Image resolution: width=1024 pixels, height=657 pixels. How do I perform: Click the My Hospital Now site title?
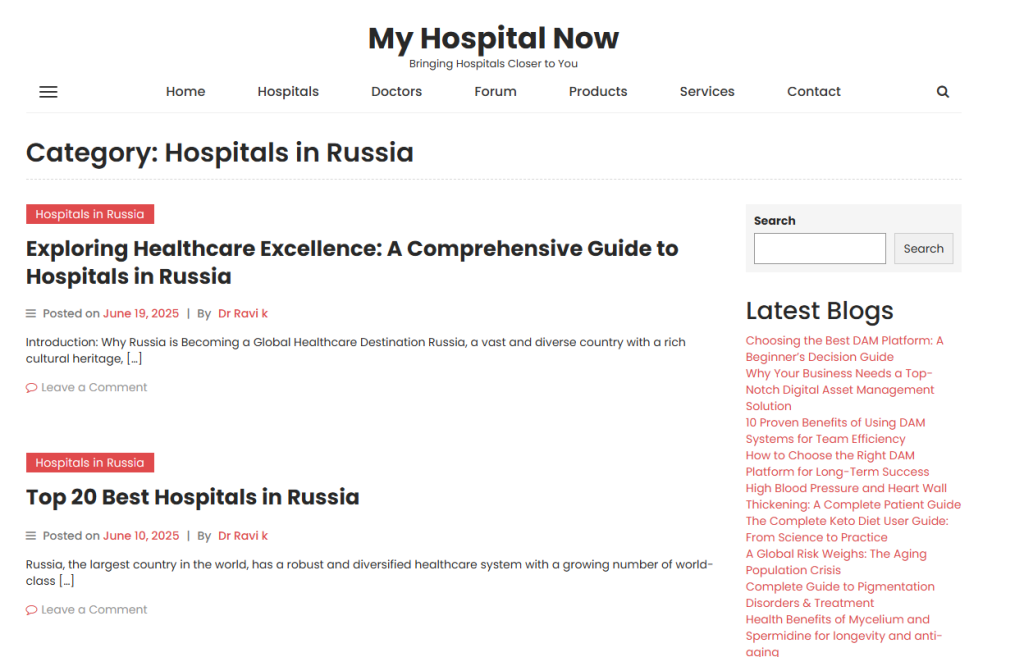tap(493, 39)
